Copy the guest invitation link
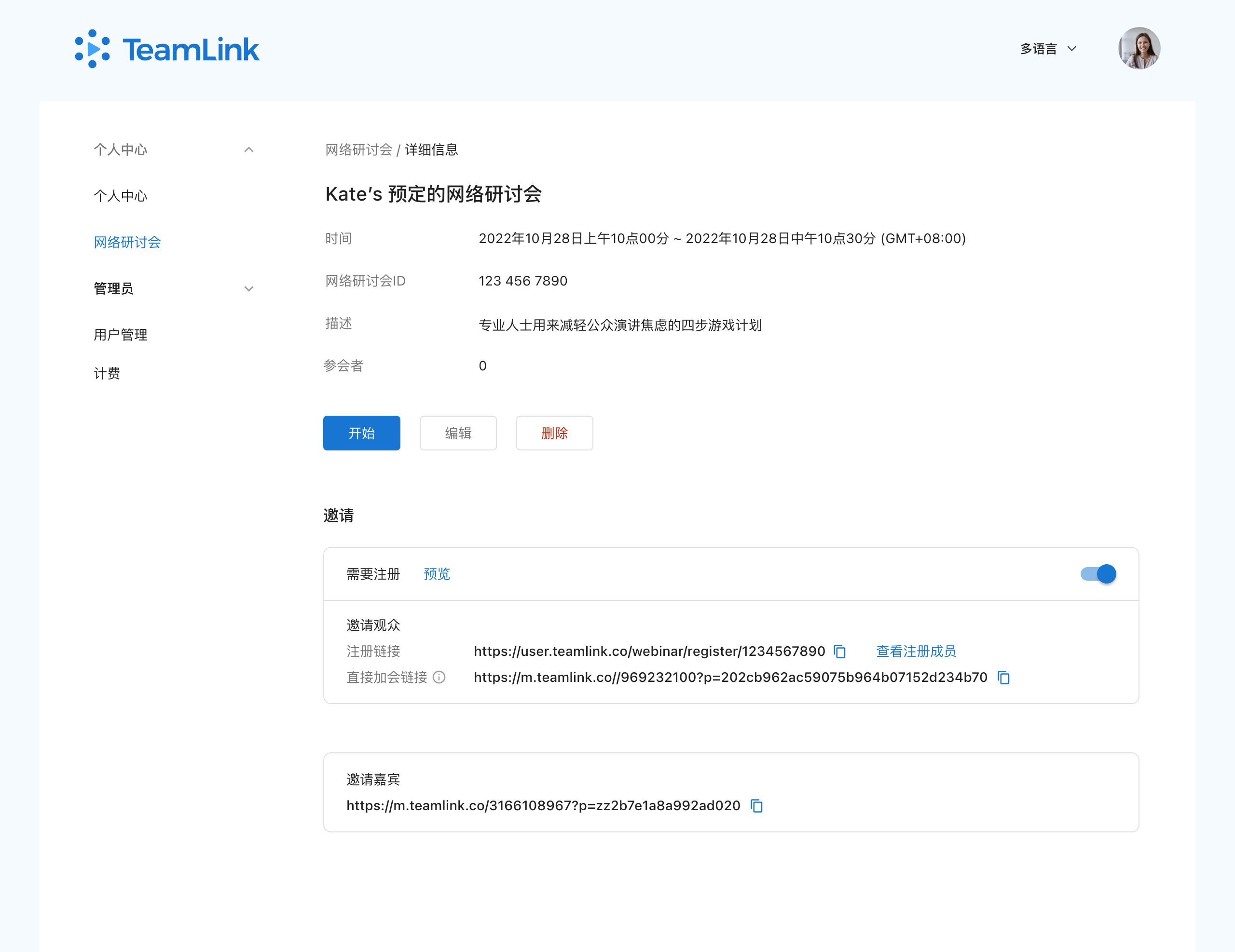1235x952 pixels. click(756, 806)
